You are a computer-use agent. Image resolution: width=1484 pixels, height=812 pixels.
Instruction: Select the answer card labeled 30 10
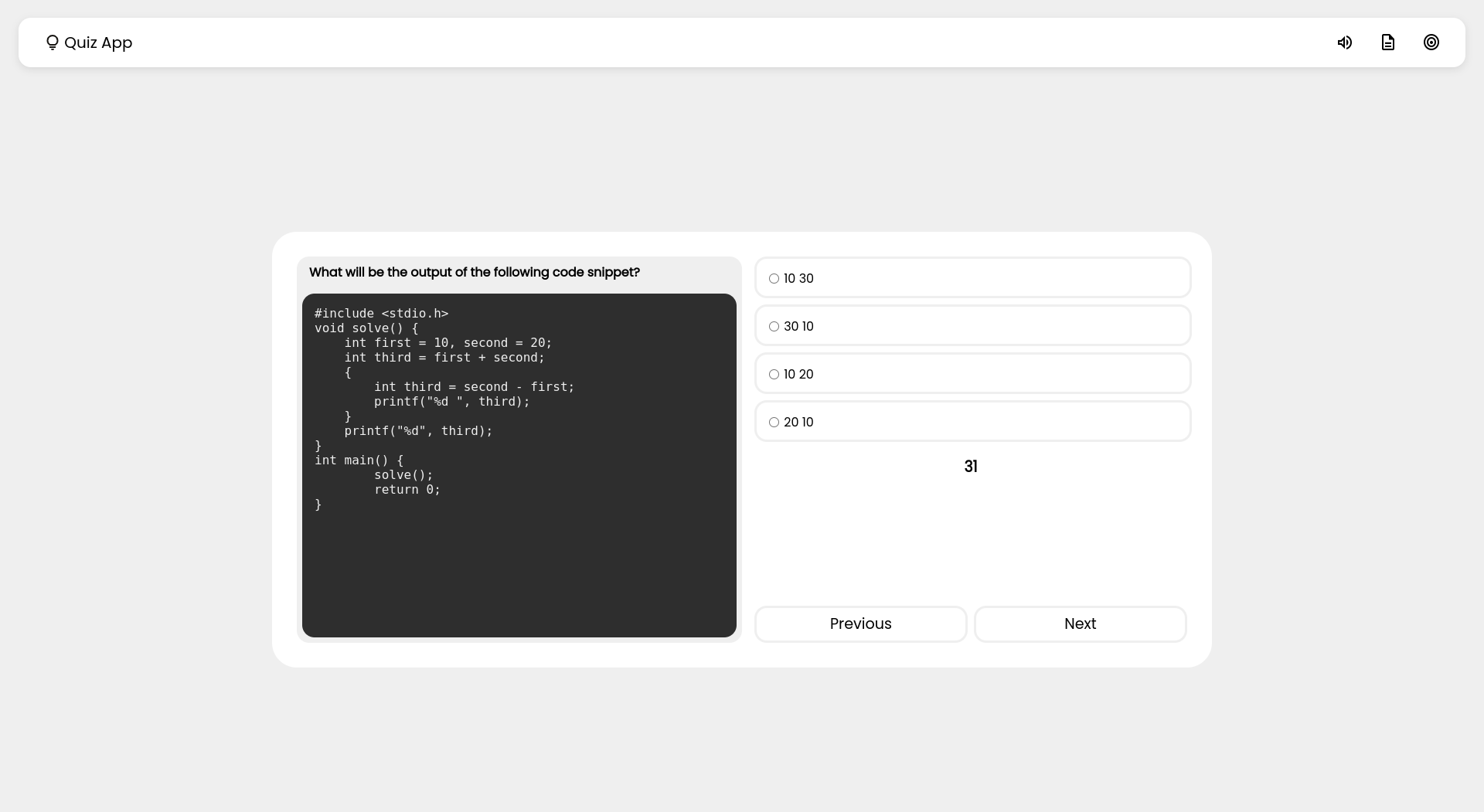(x=972, y=325)
